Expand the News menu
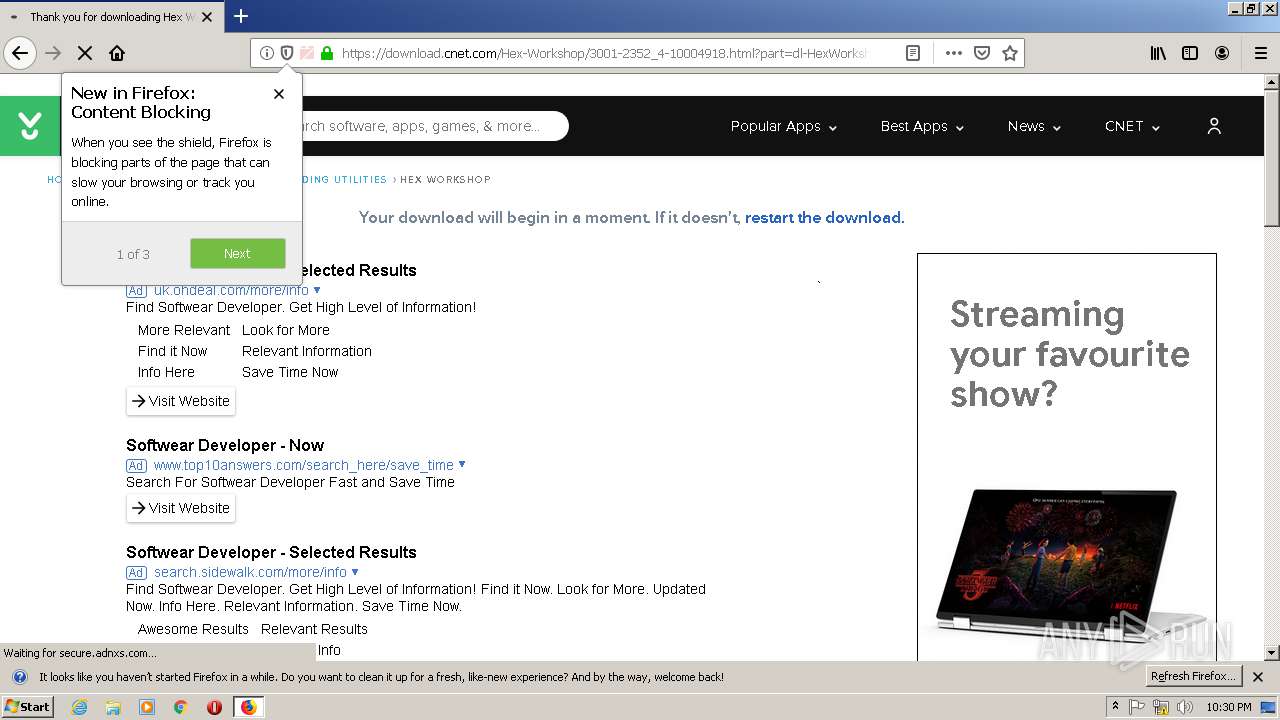Viewport: 1280px width, 720px height. [1034, 126]
